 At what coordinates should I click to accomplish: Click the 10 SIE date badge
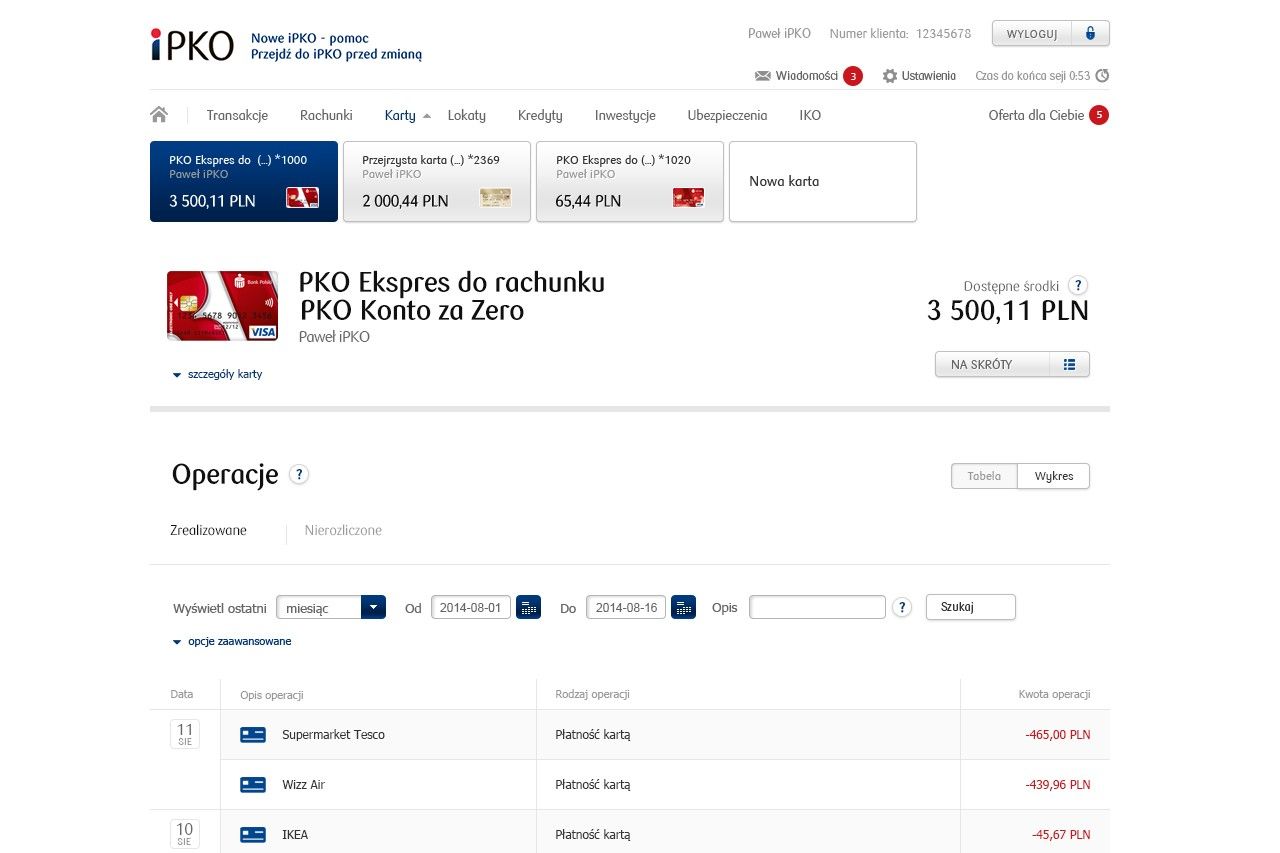(x=185, y=834)
